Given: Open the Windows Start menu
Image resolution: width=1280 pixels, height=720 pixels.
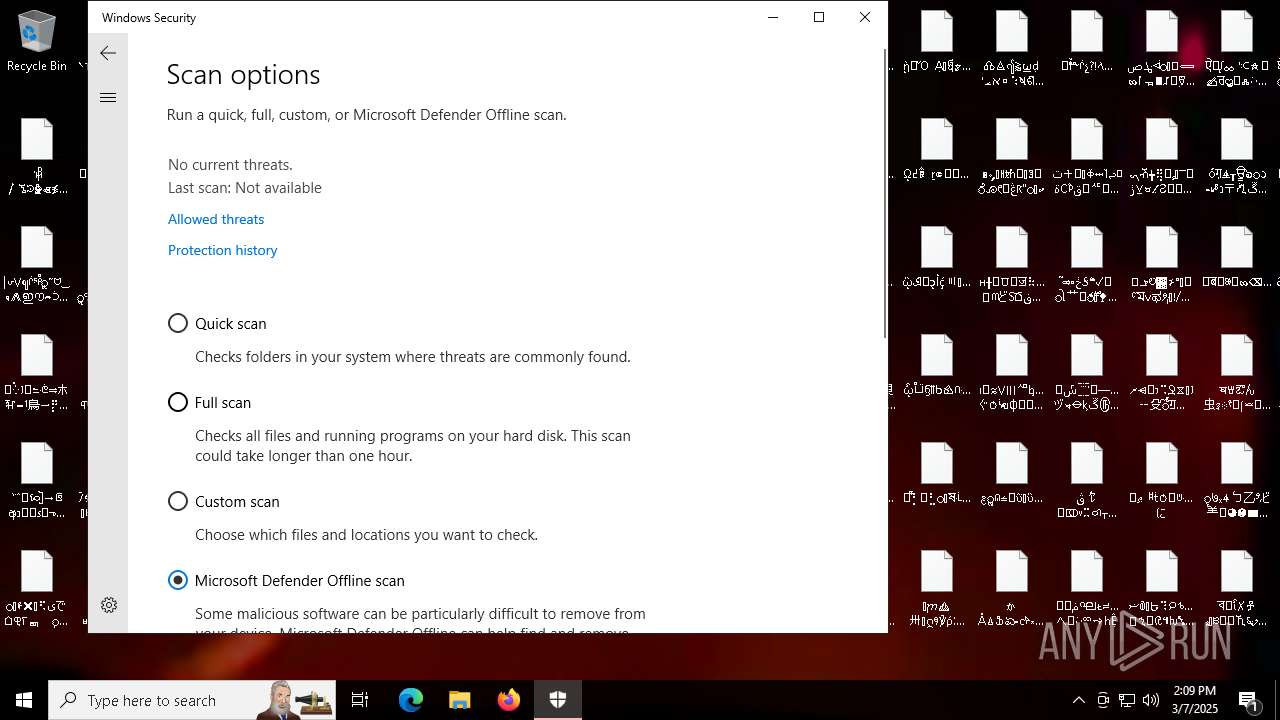Looking at the screenshot, I should click(x=24, y=700).
